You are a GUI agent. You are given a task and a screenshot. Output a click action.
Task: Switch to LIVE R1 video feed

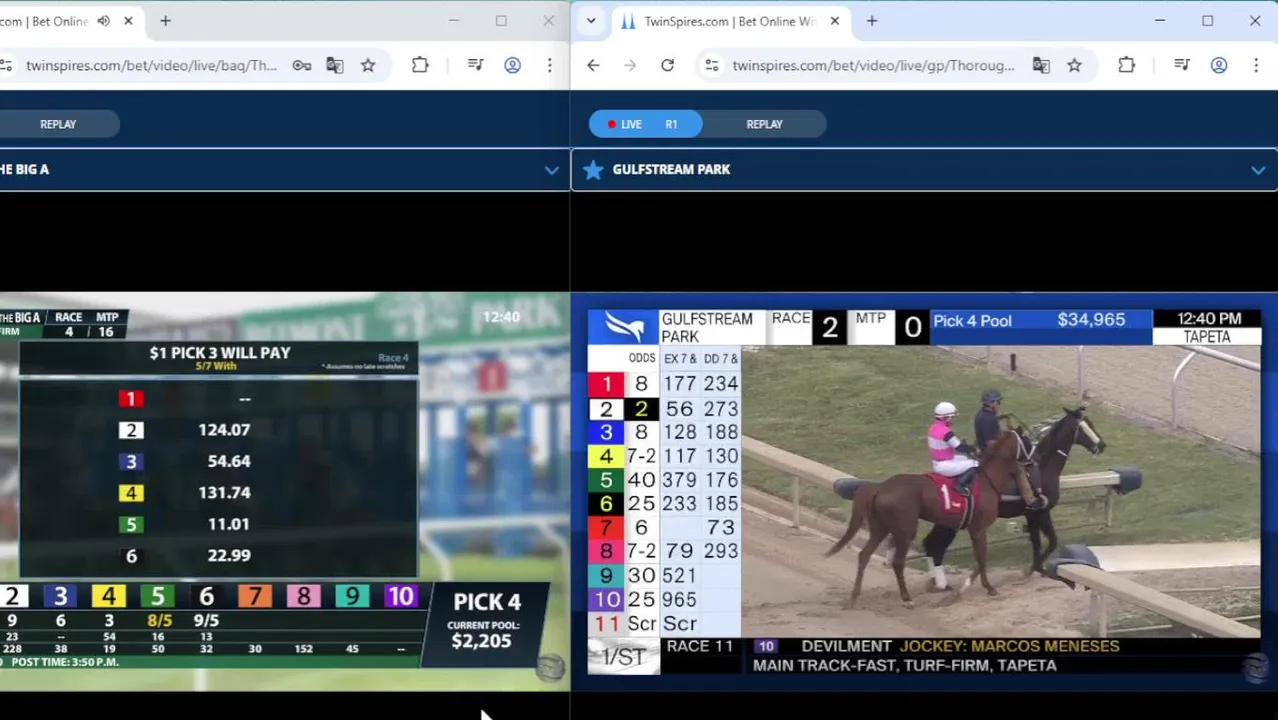(x=646, y=124)
